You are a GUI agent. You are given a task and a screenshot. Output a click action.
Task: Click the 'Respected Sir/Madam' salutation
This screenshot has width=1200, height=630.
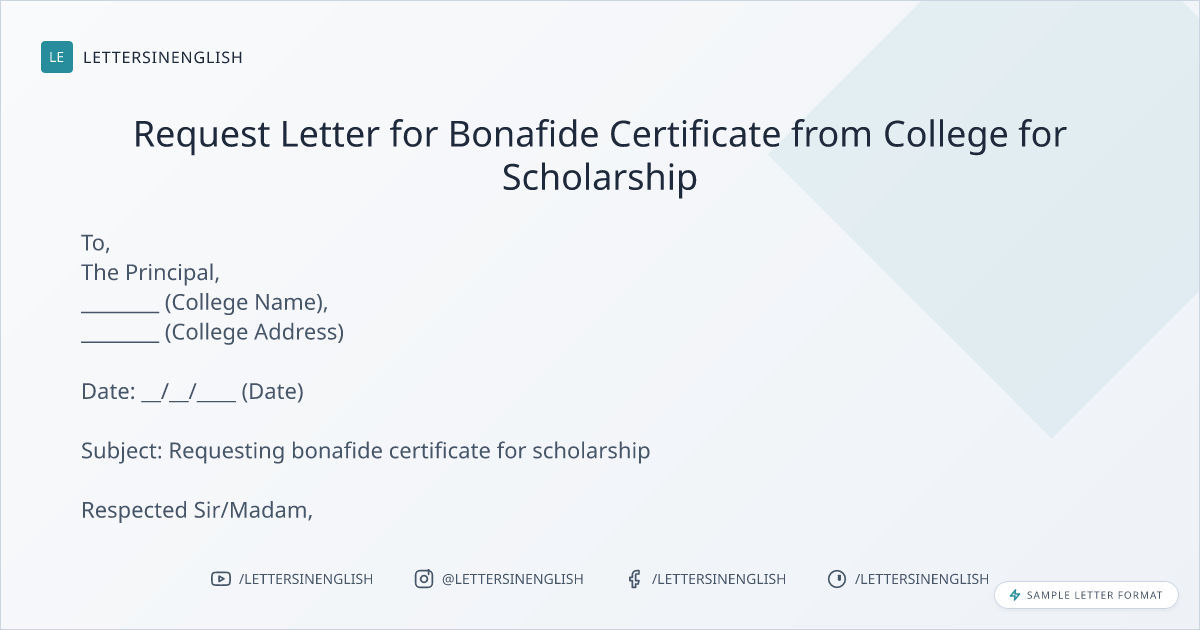[197, 510]
